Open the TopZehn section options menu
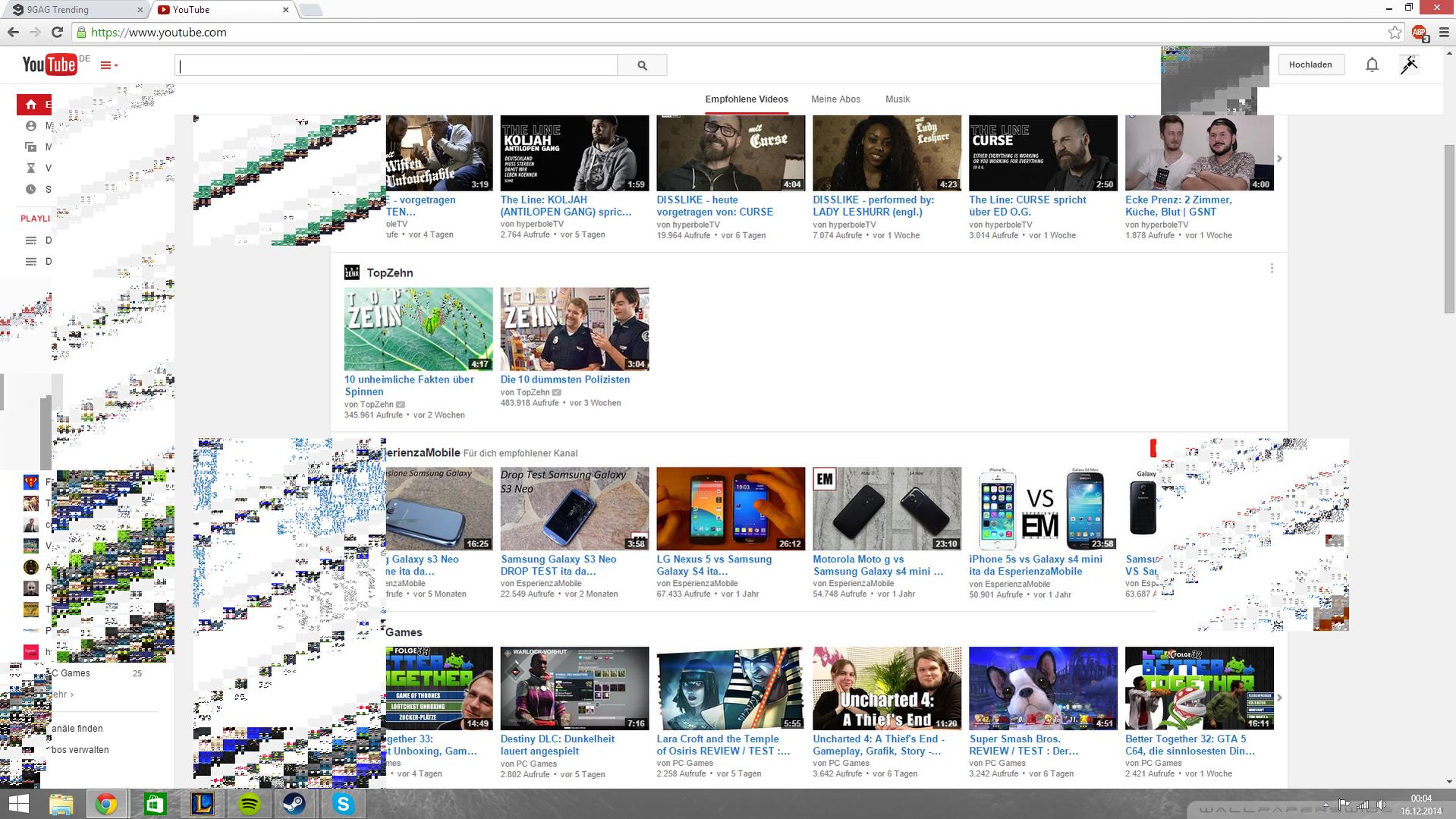 [x=1272, y=269]
